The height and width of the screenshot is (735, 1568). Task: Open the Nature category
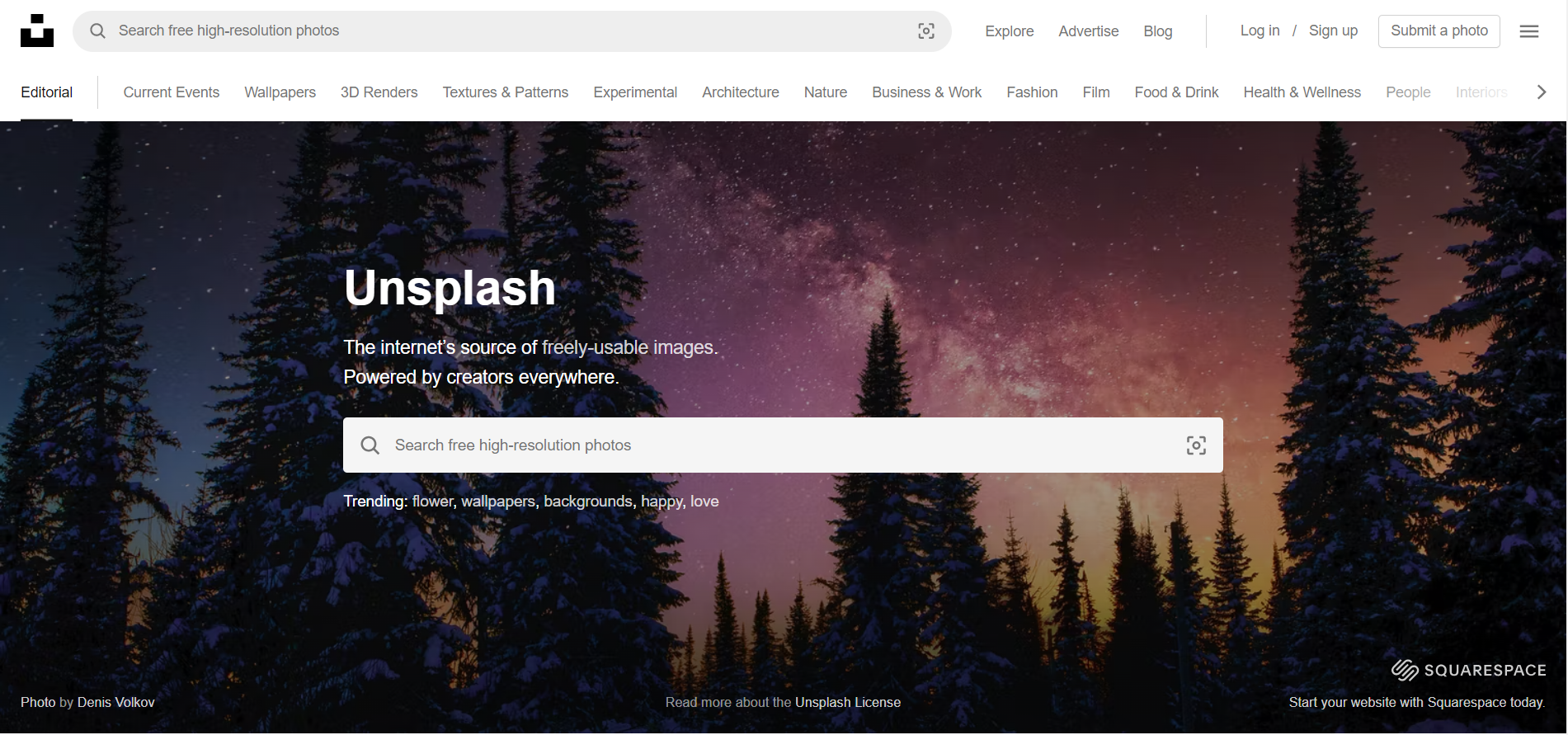(826, 92)
